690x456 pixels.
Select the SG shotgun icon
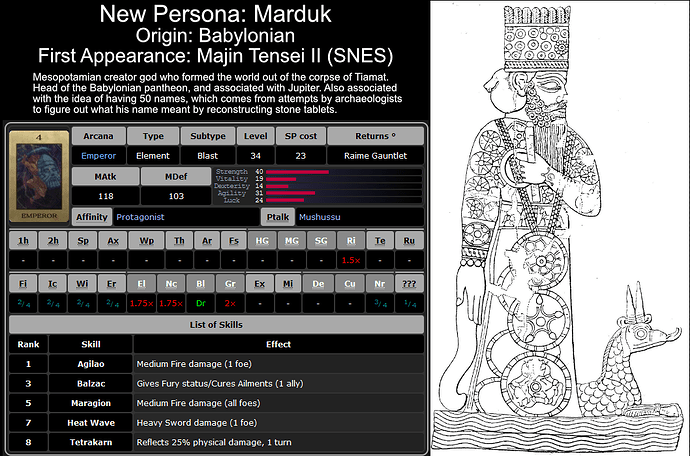(321, 241)
